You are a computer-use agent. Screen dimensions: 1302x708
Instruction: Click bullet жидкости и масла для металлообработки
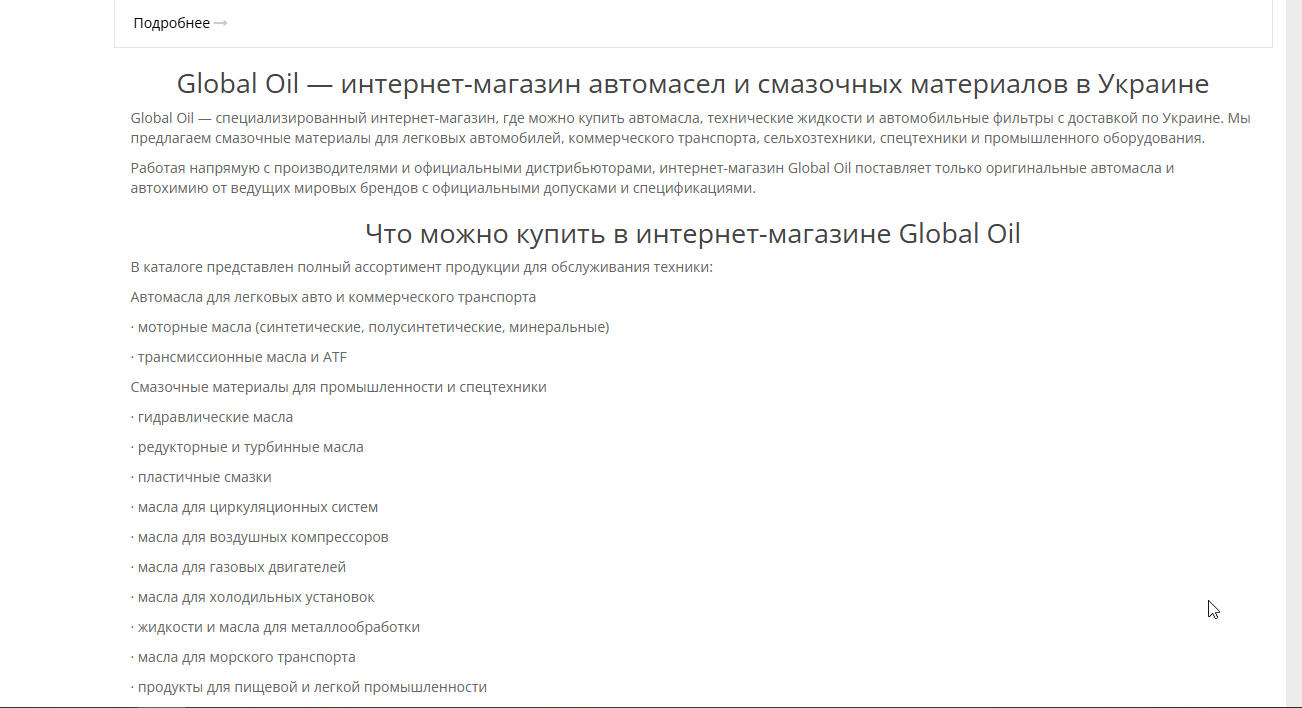point(275,627)
